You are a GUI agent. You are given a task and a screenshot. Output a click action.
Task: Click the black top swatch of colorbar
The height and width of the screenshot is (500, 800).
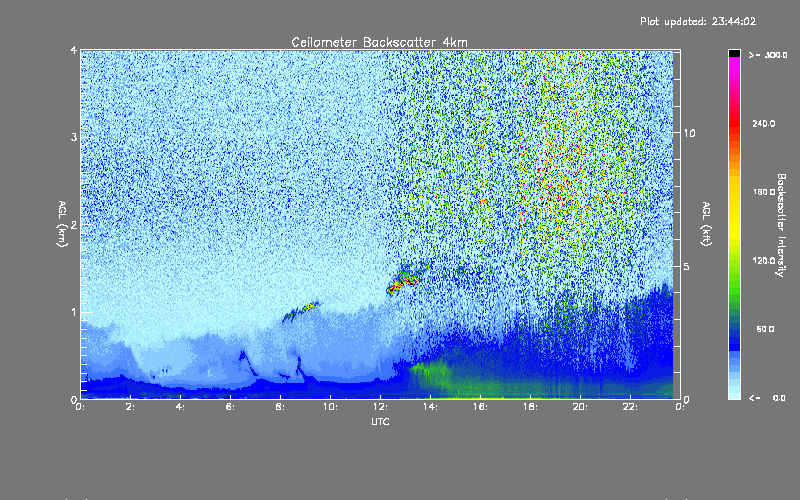(734, 53)
